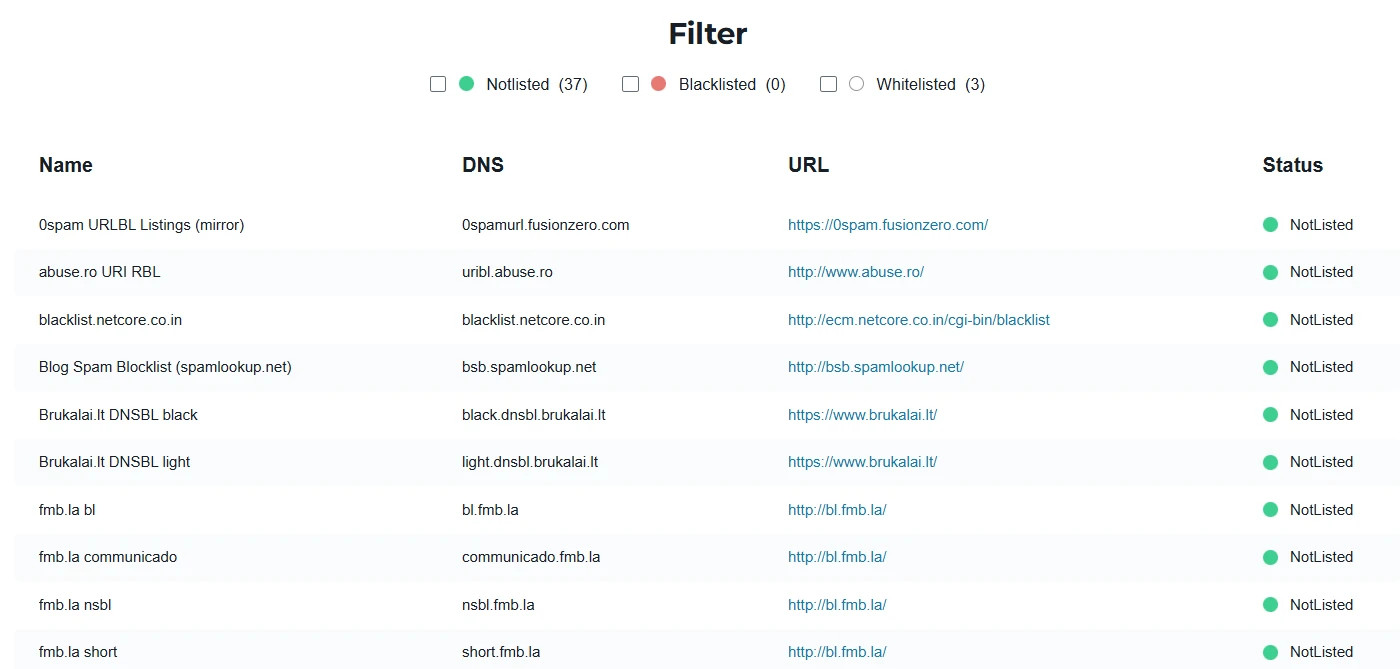The height and width of the screenshot is (669, 1400).
Task: Click the red dot next to Blacklisted
Action: (658, 84)
